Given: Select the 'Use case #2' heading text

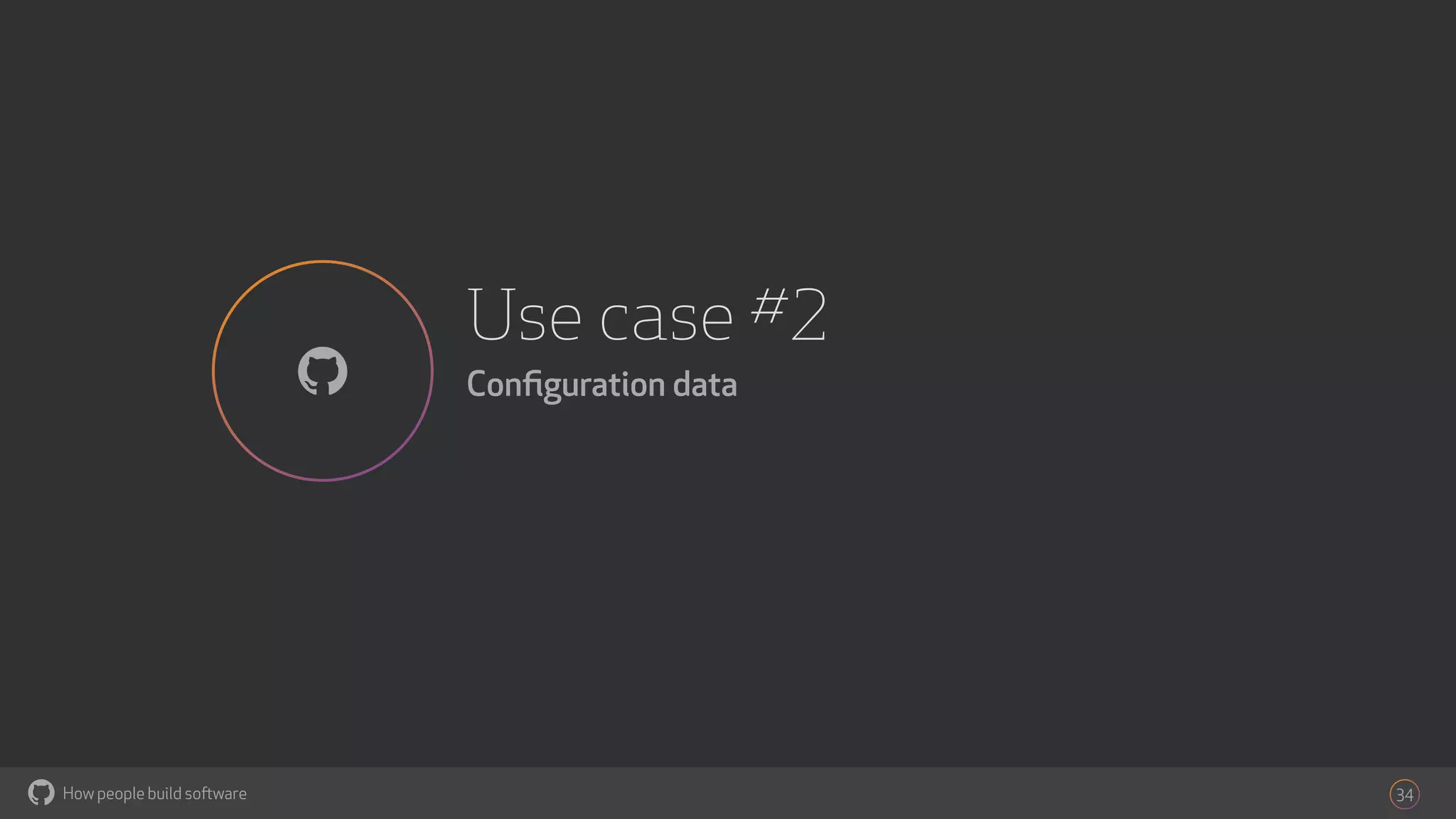Looking at the screenshot, I should click(647, 314).
